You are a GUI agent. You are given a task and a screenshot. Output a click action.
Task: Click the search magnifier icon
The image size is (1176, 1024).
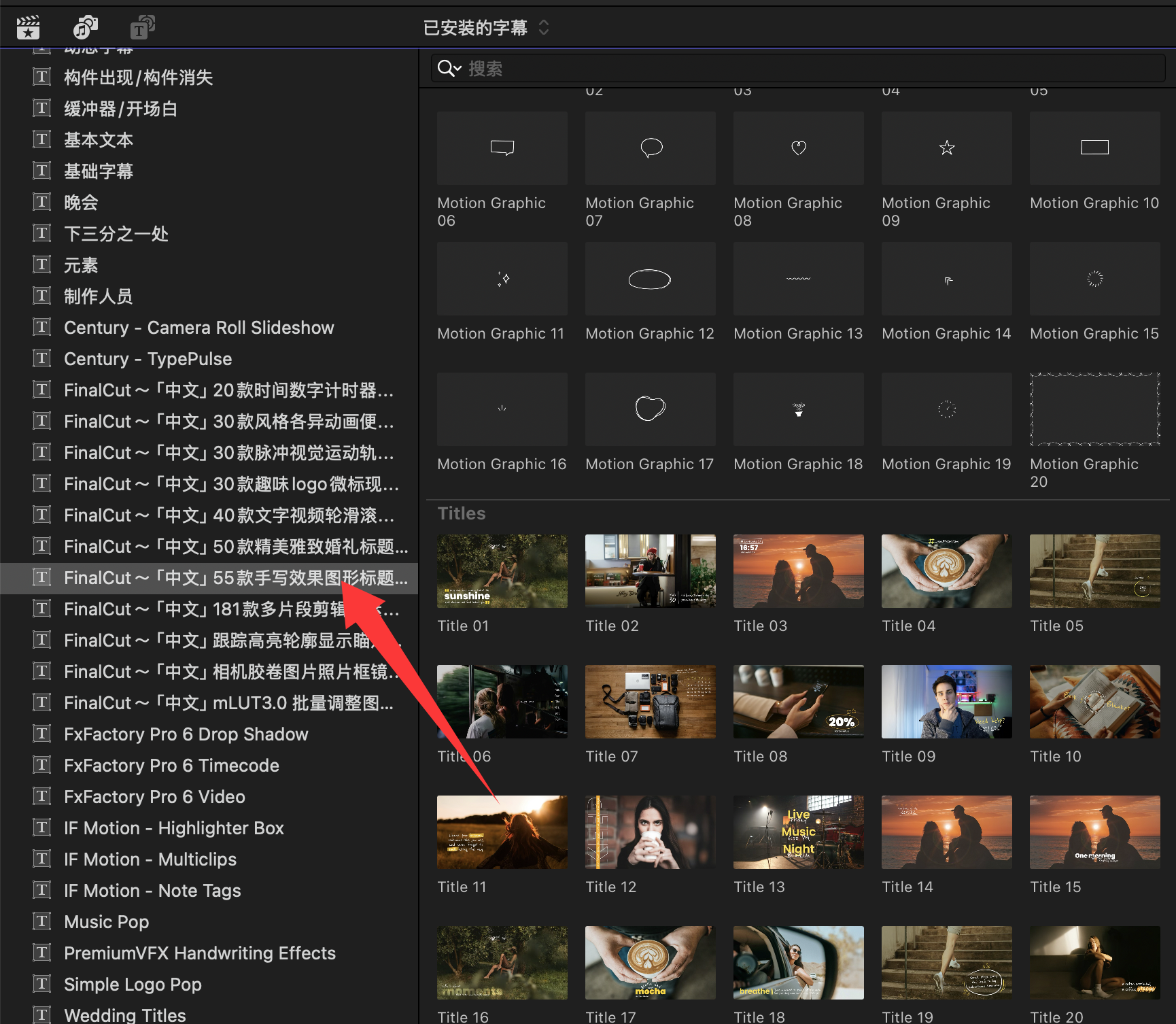[x=445, y=68]
